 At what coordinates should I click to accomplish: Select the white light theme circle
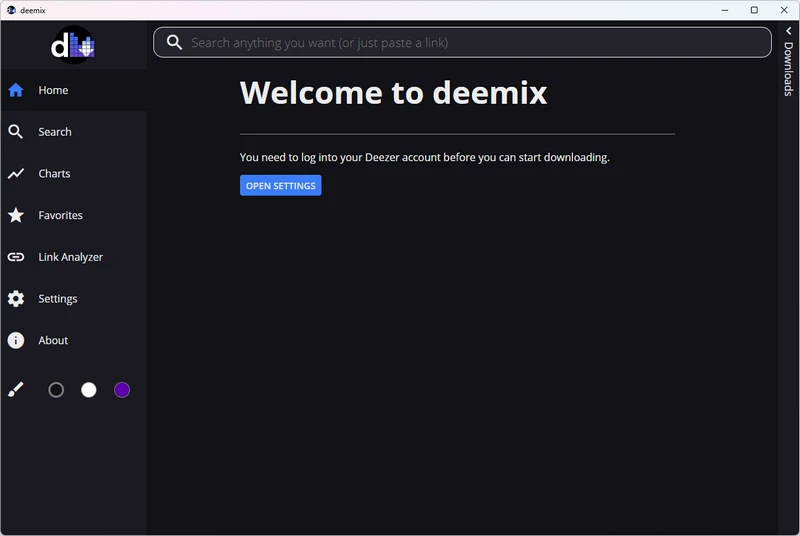89,390
